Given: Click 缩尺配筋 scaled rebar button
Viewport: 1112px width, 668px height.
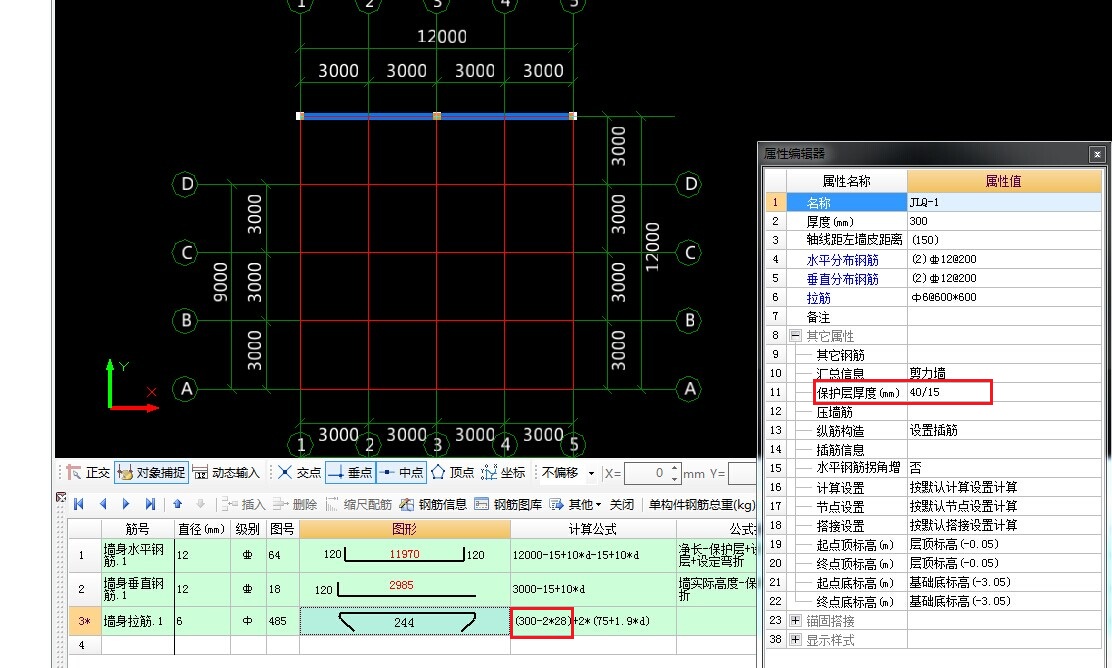Looking at the screenshot, I should pos(359,504).
